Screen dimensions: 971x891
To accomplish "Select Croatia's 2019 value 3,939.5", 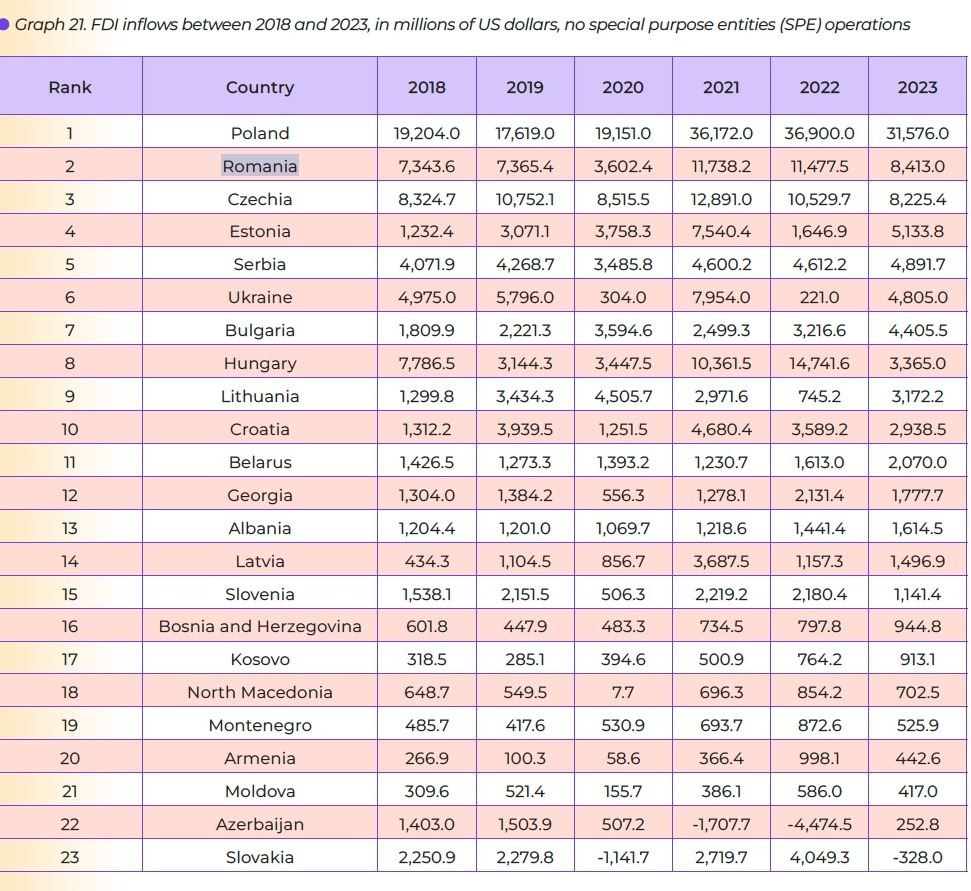I will [x=525, y=429].
